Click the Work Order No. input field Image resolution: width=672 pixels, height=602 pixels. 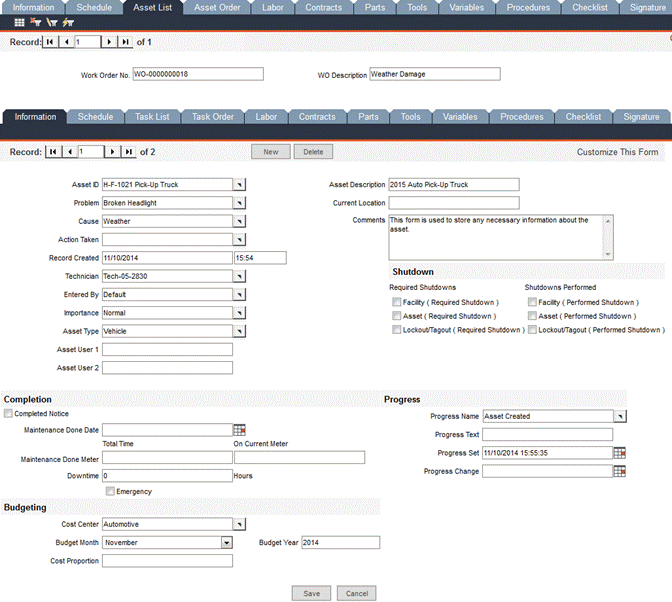(198, 74)
